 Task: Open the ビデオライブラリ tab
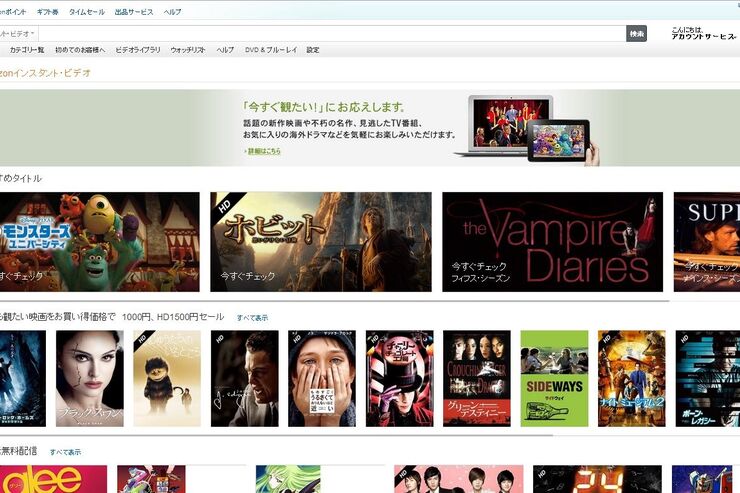tap(138, 50)
